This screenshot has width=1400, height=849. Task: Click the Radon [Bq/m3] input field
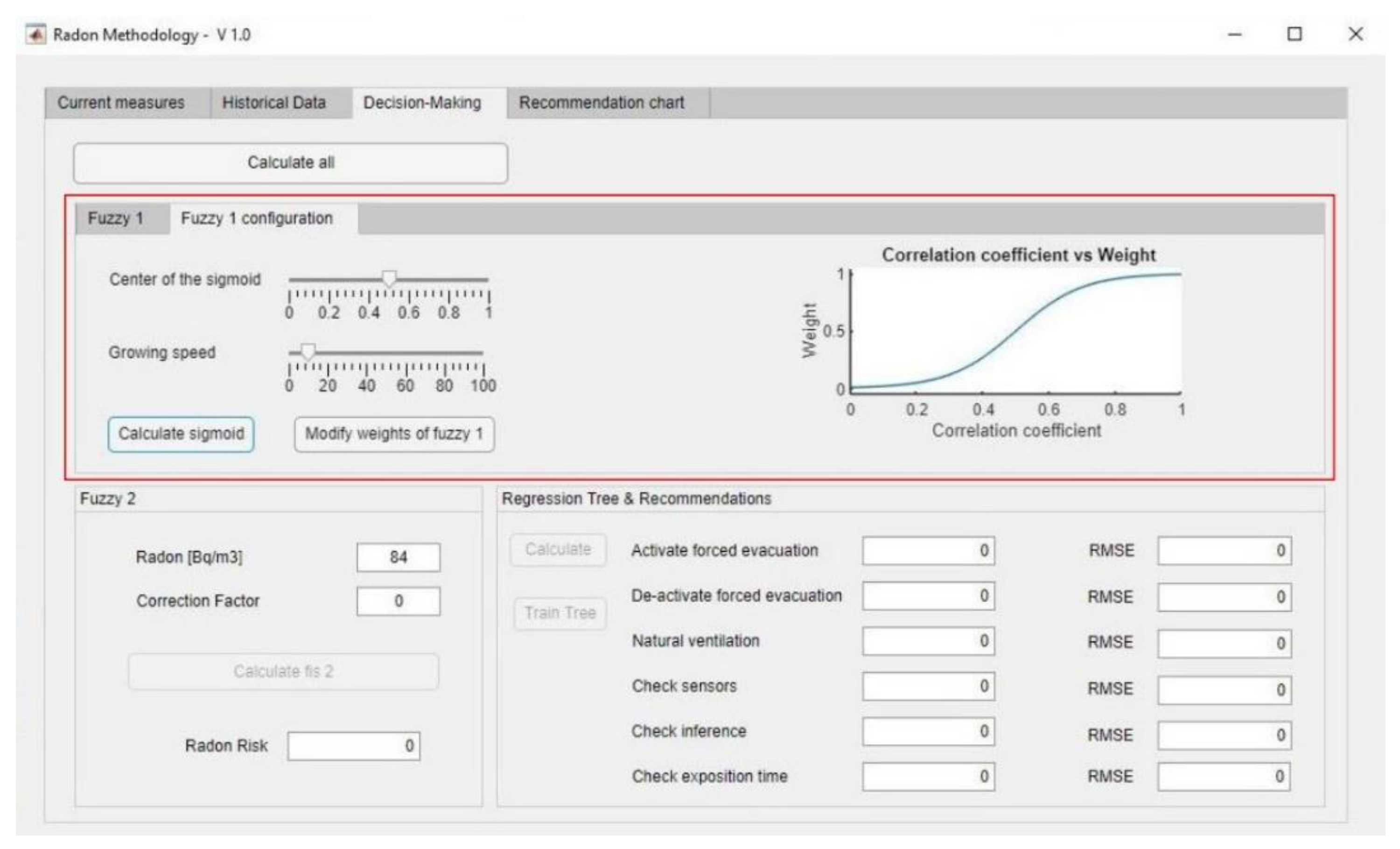(398, 557)
